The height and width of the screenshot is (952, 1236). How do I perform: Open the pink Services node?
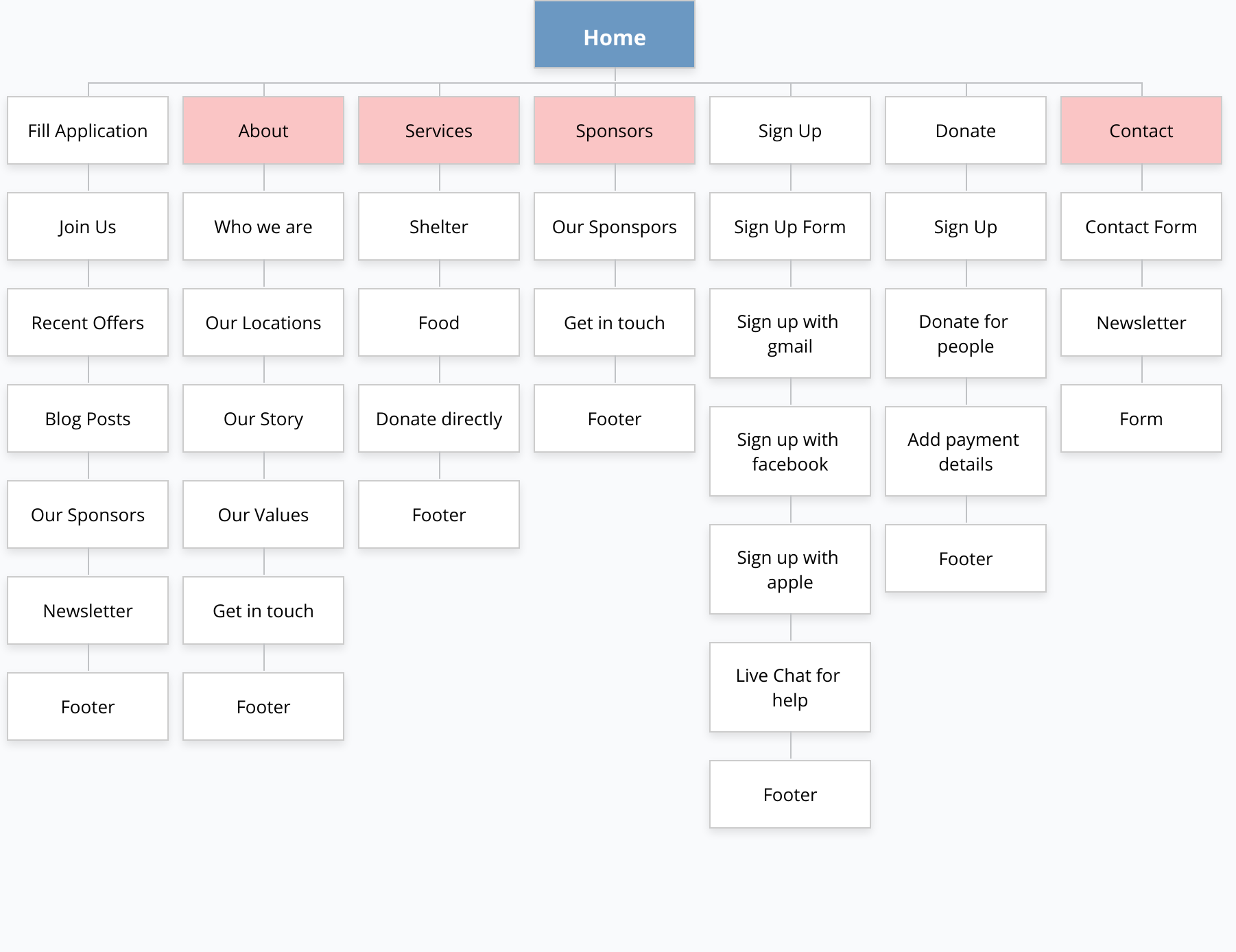(x=439, y=130)
